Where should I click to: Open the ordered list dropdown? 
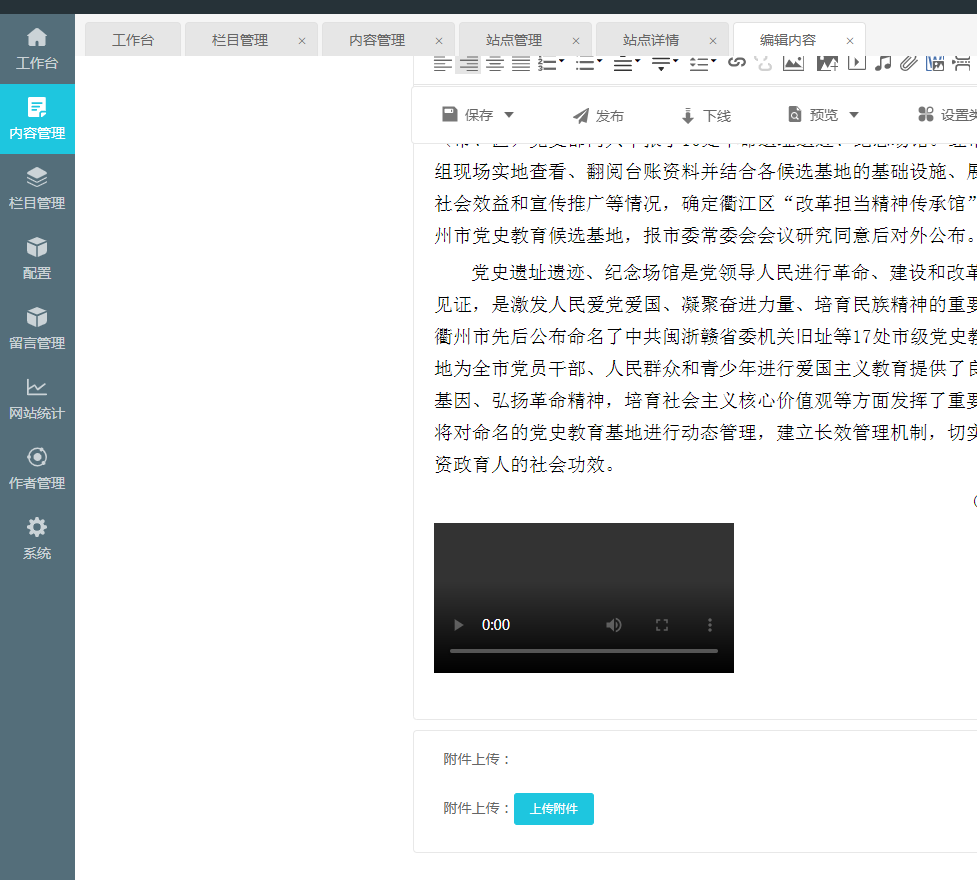562,63
